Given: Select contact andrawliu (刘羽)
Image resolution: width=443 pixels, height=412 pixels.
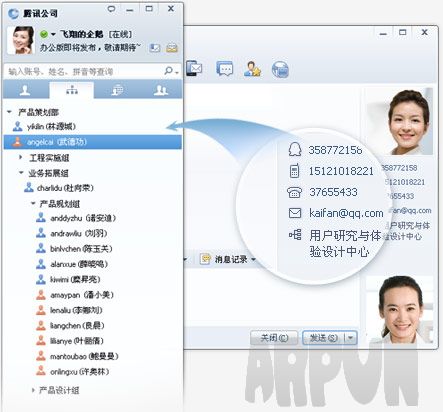Looking at the screenshot, I should point(79,233).
